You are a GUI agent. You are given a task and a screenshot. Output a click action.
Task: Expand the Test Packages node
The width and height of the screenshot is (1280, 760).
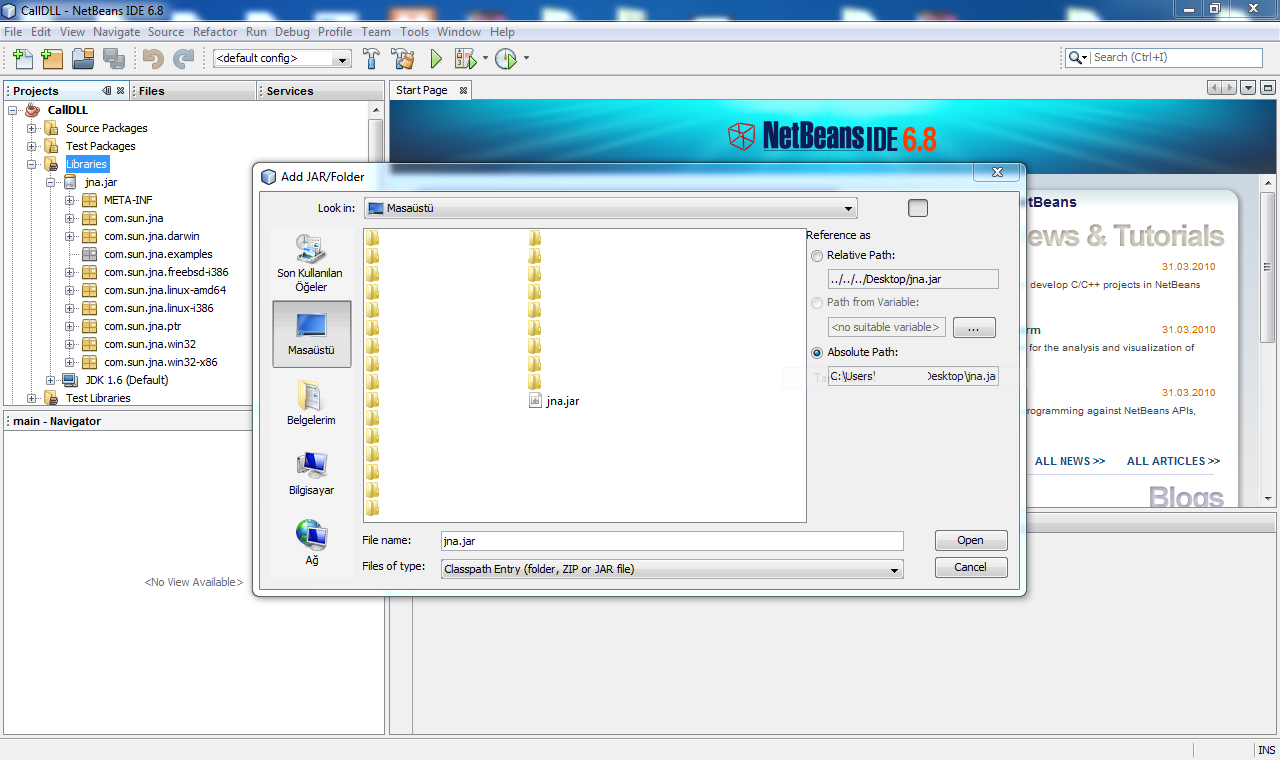[32, 146]
